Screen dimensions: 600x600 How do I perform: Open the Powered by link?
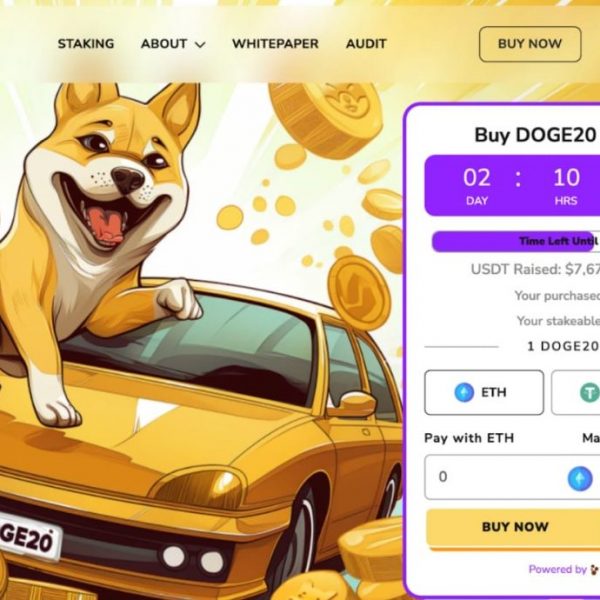tap(564, 569)
